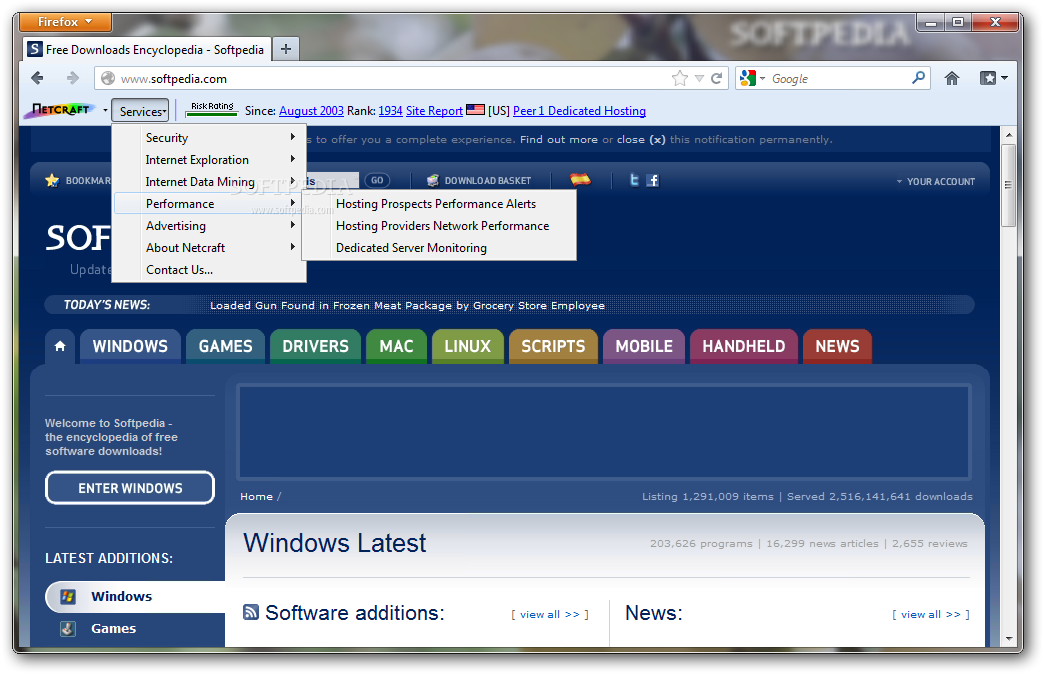Select Hosting Providers Network Performance
Viewport: 1044px width, 674px height.
[x=439, y=226]
